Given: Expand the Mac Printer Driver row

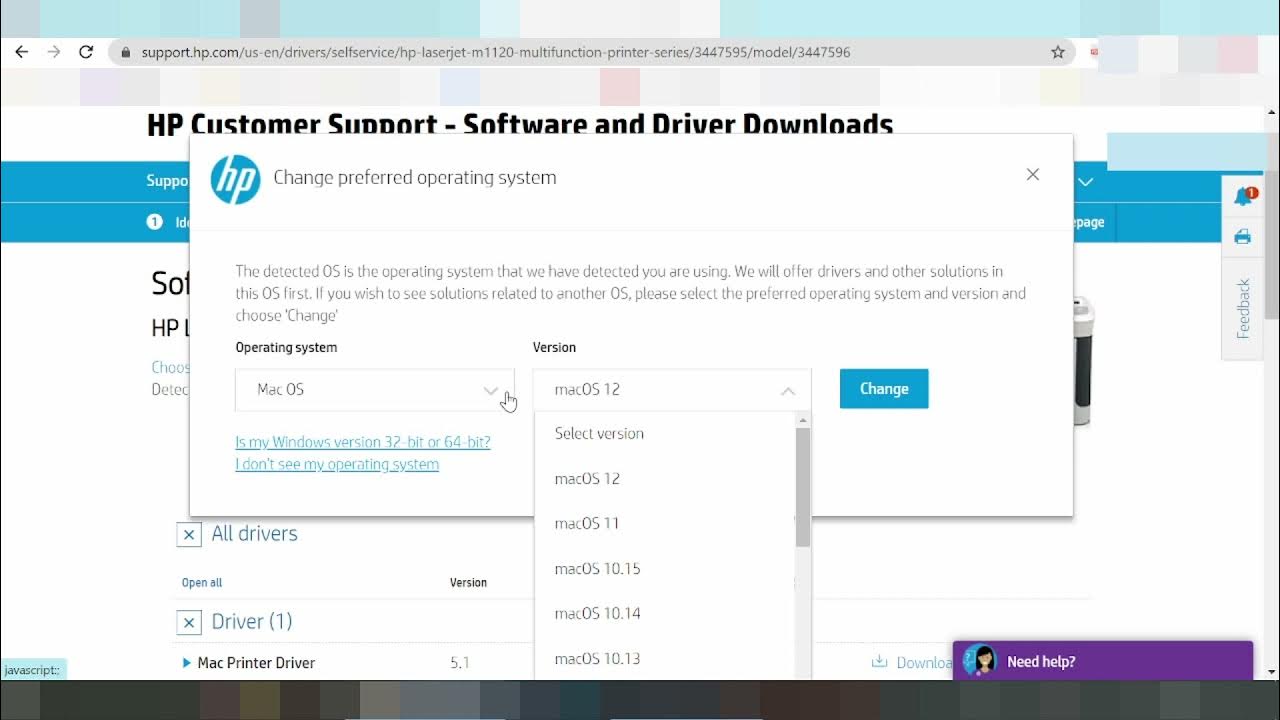Looking at the screenshot, I should (x=187, y=663).
